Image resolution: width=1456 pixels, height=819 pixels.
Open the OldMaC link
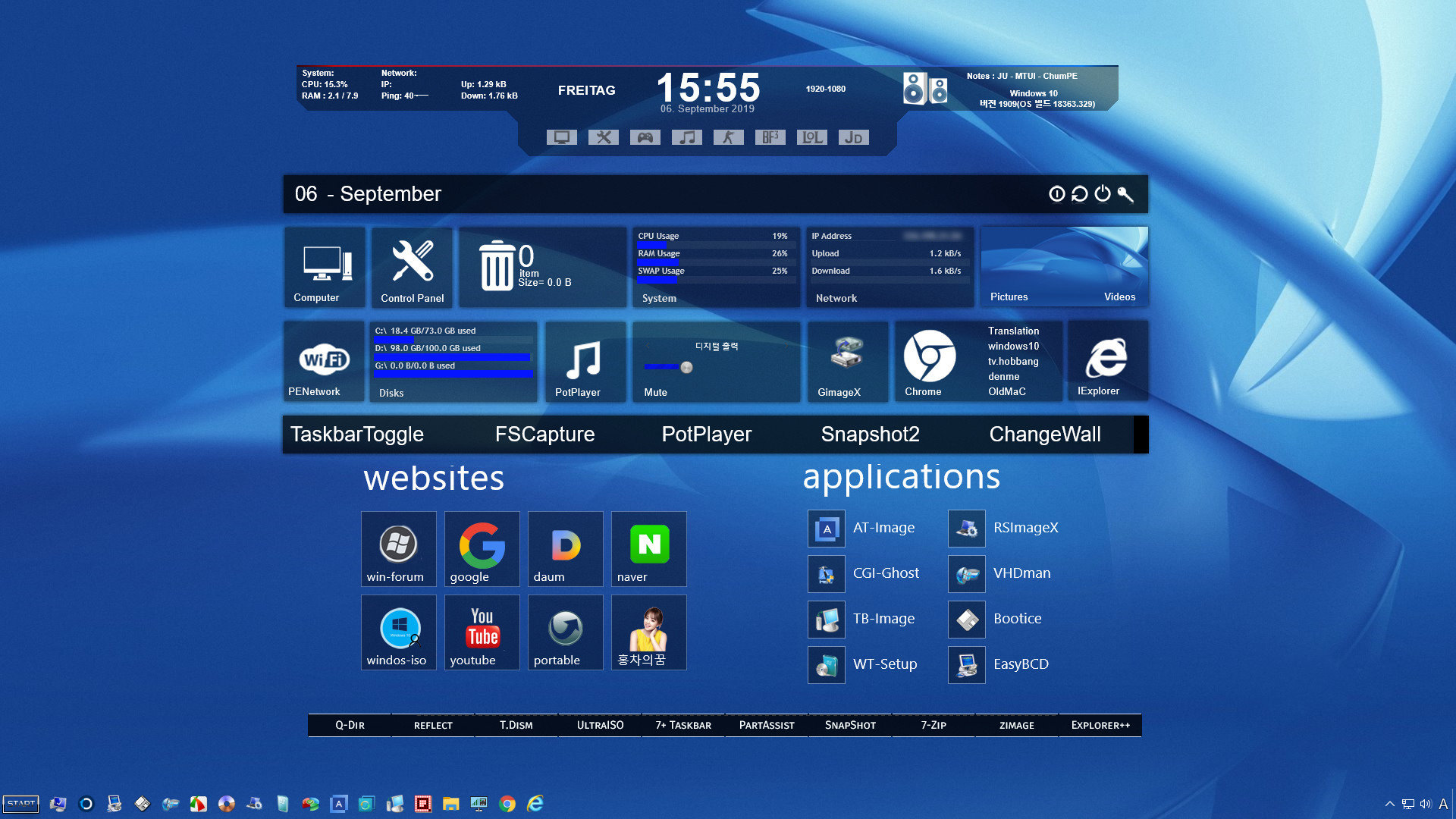(1006, 392)
